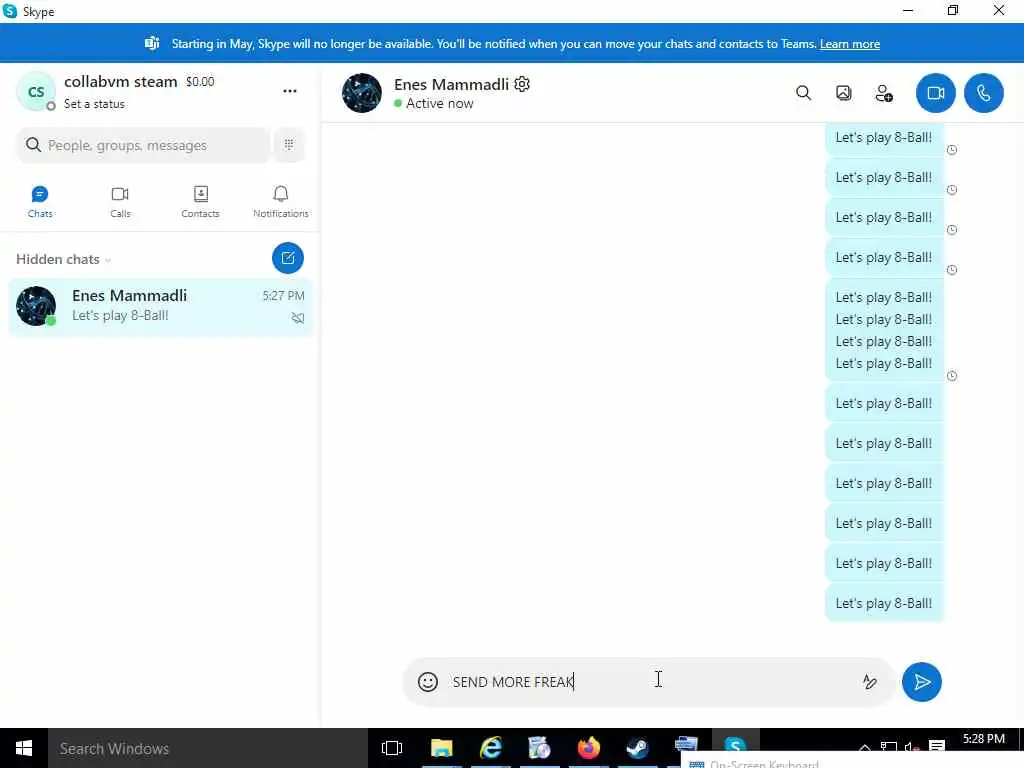
Task: Open the chat gallery icon
Action: [x=844, y=93]
